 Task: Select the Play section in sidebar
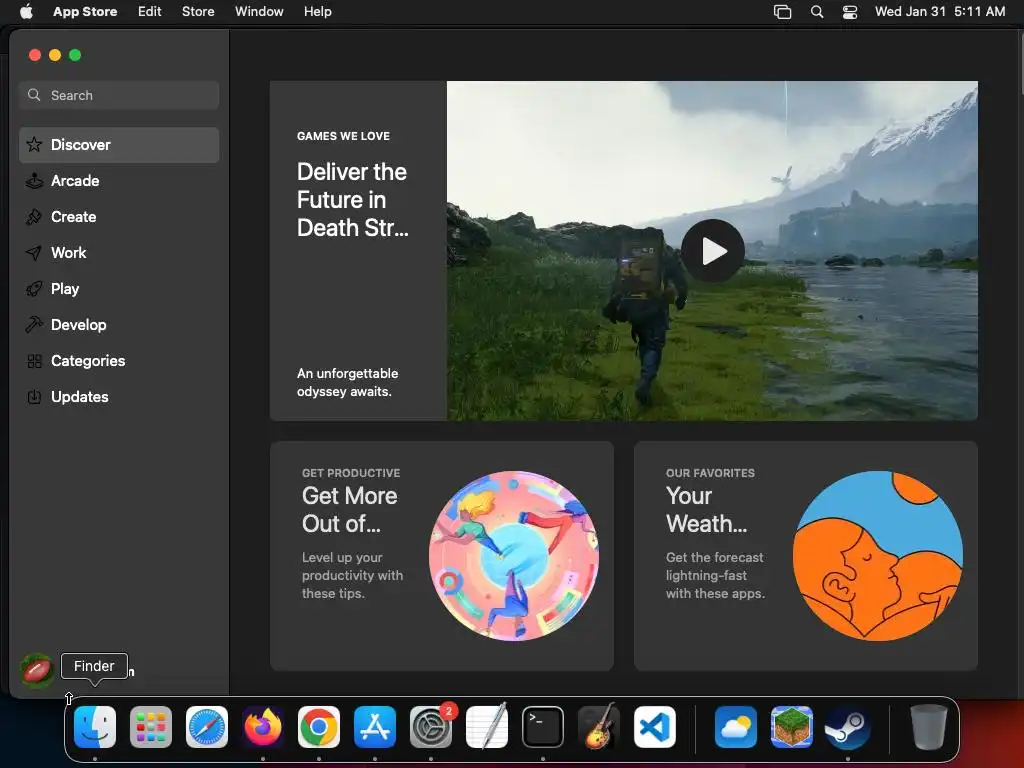(x=119, y=289)
